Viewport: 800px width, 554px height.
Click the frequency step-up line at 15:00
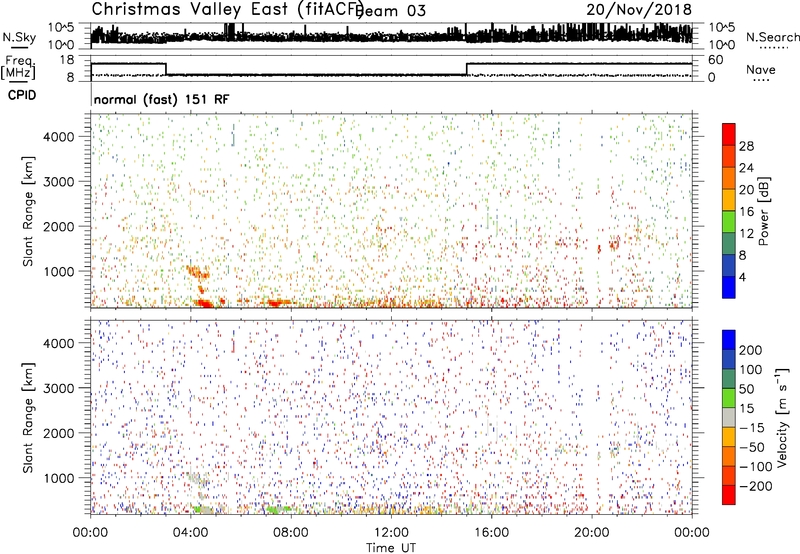coord(467,69)
